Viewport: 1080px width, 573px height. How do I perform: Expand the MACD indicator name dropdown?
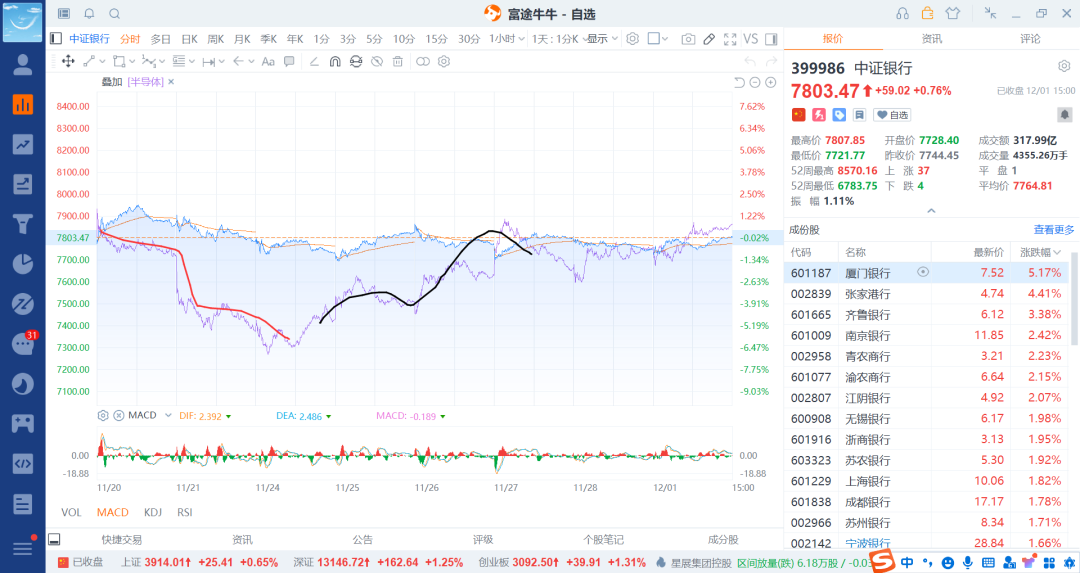(168, 415)
